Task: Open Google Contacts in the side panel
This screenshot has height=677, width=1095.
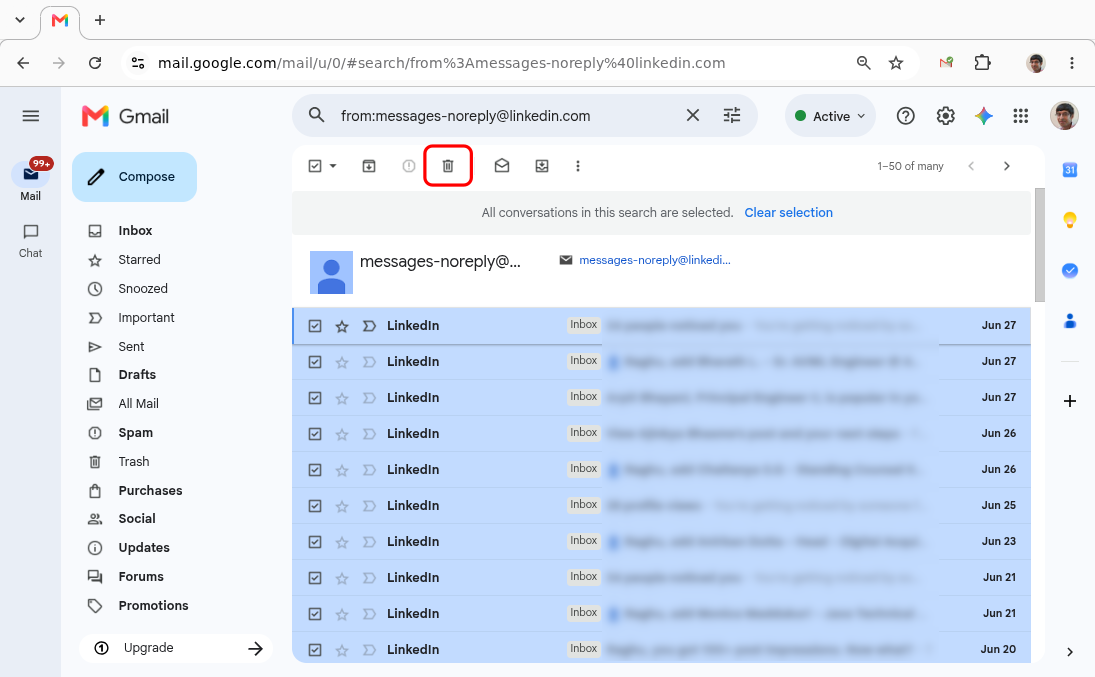Action: click(x=1070, y=321)
